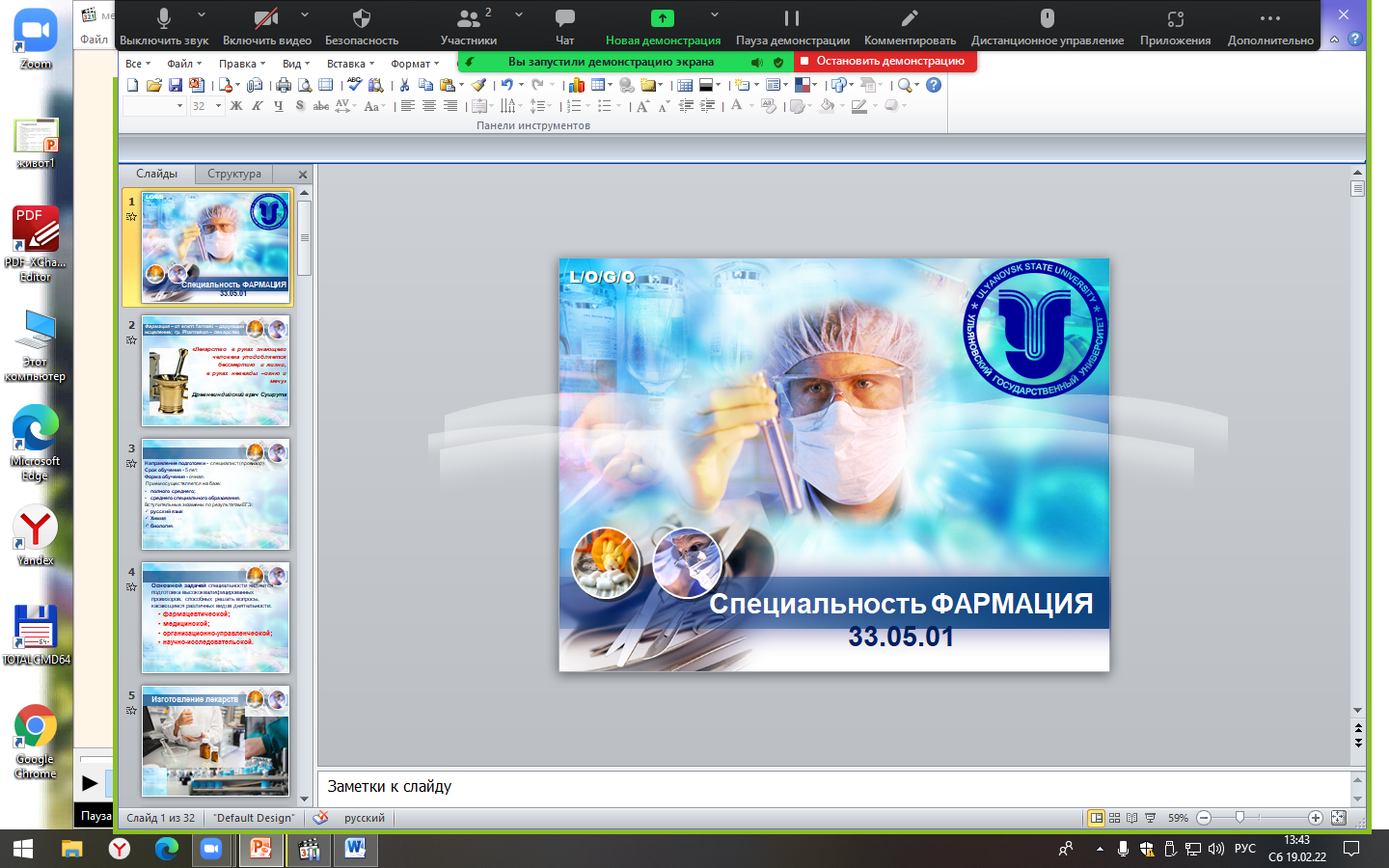Switch to Normal view in status bar
The height and width of the screenshot is (868, 1389).
coord(1096,818)
